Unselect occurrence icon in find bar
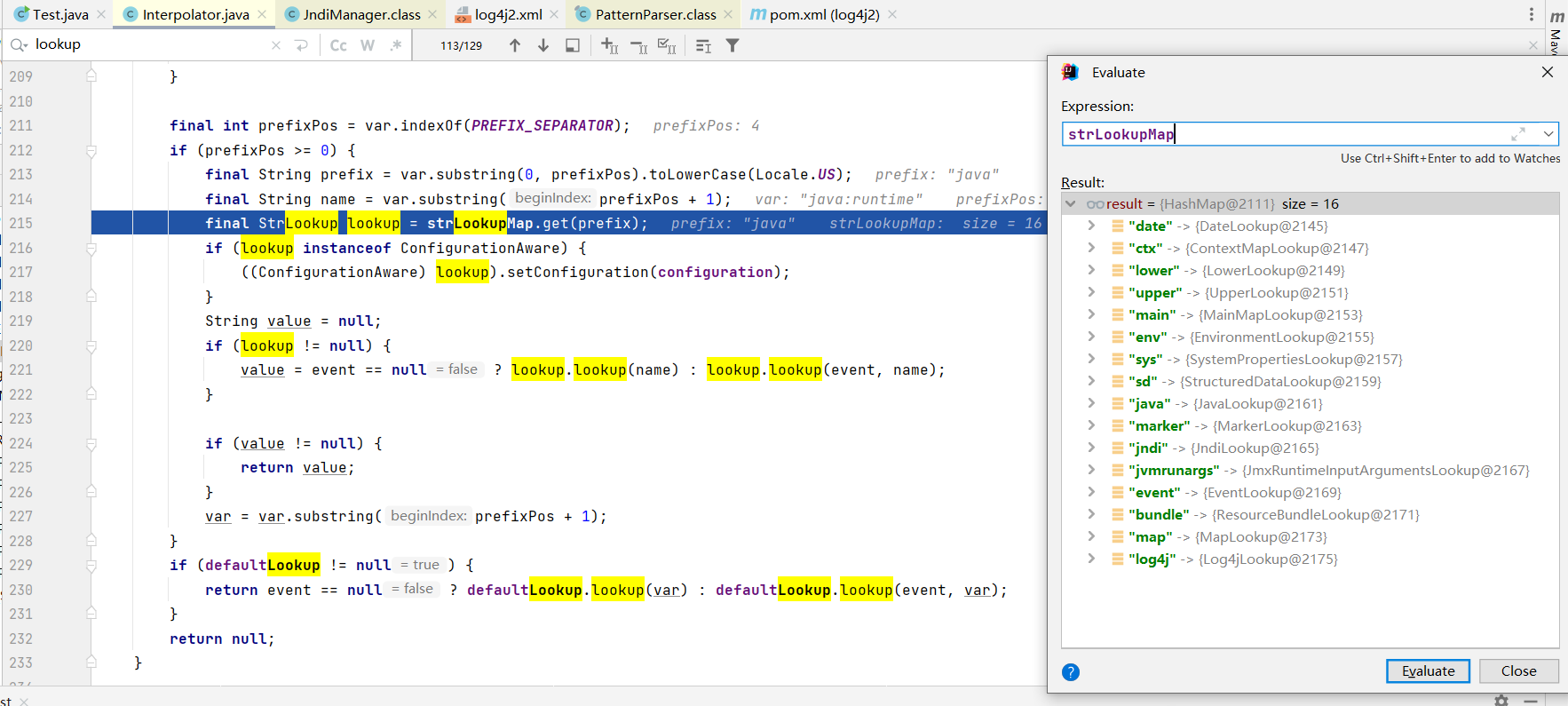The width and height of the screenshot is (1568, 706). tap(638, 45)
